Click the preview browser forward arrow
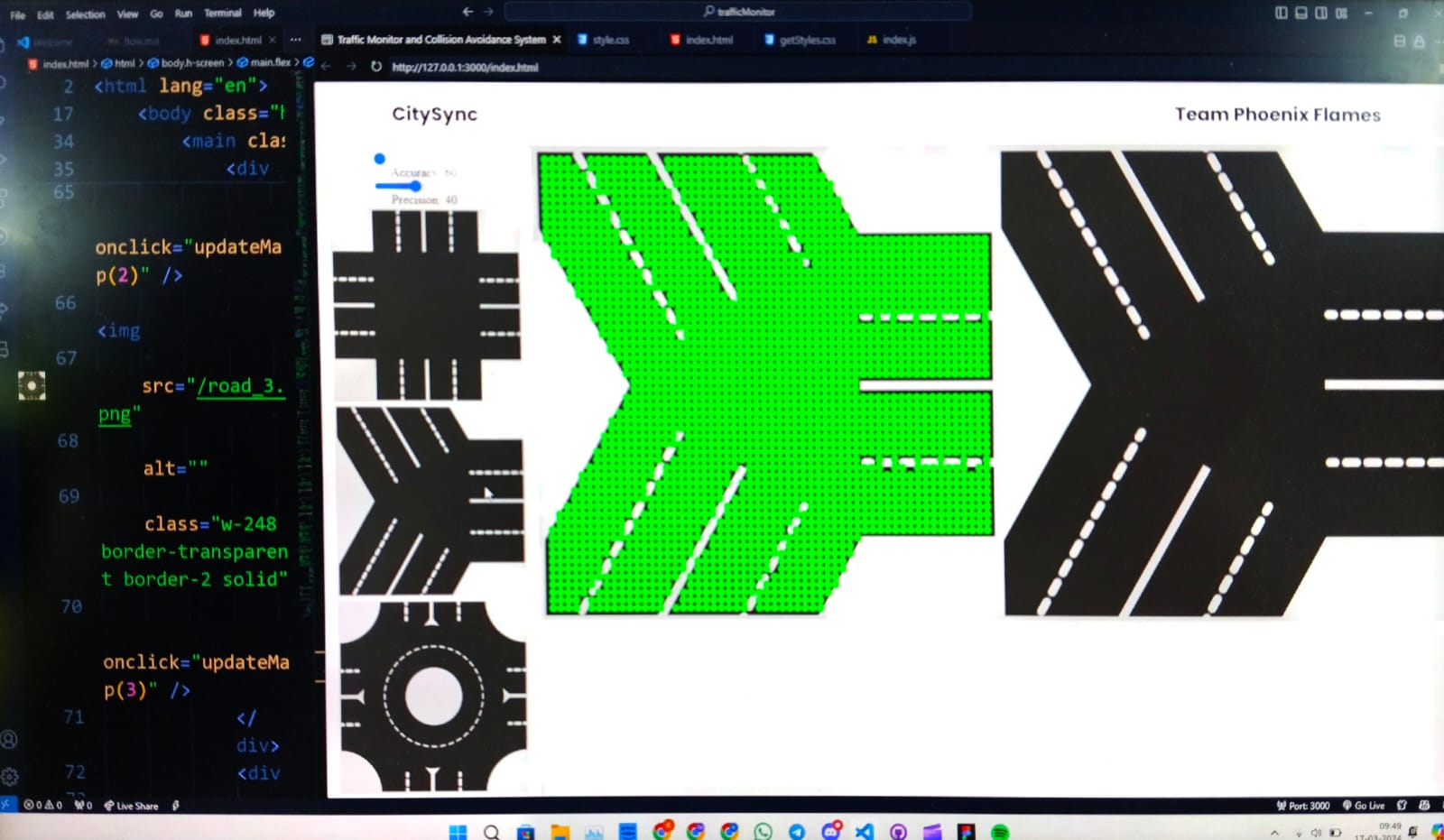Image resolution: width=1444 pixels, height=840 pixels. coord(351,66)
